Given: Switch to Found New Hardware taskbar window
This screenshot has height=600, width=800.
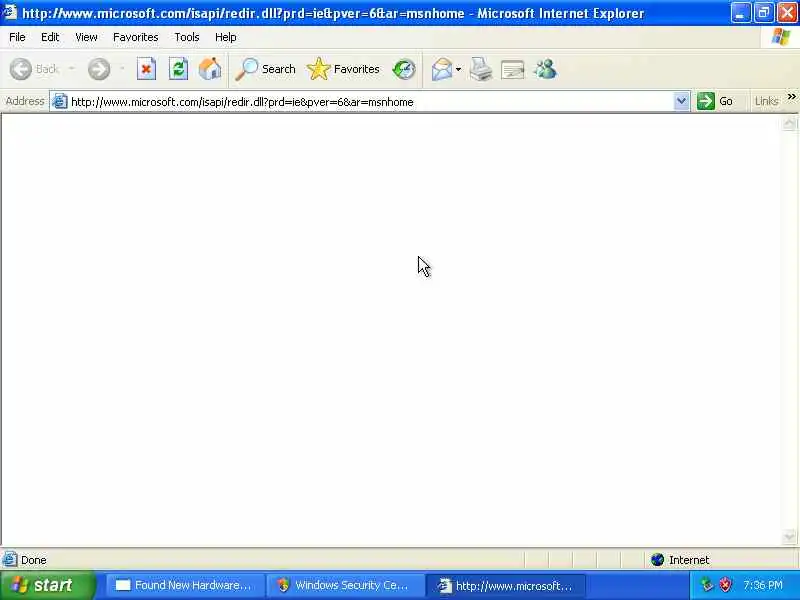Looking at the screenshot, I should 185,586.
